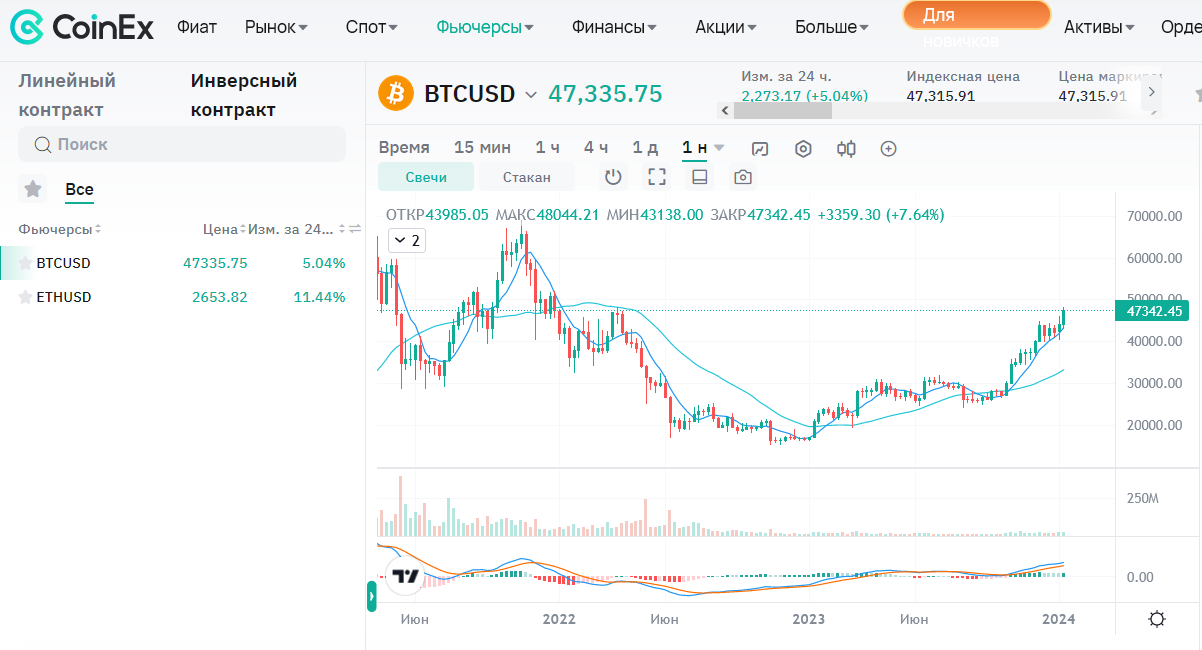Click the Для новичков button
The width and height of the screenshot is (1202, 650).
(x=976, y=16)
